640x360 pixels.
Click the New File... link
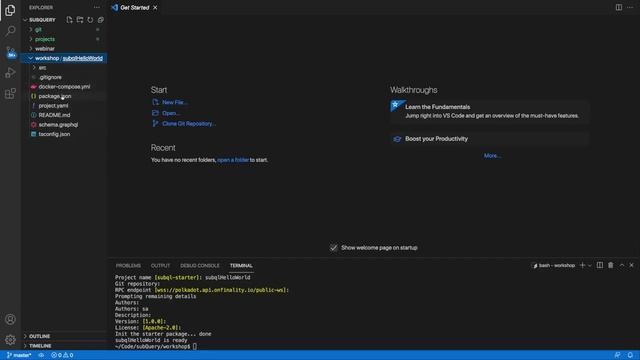(x=175, y=102)
